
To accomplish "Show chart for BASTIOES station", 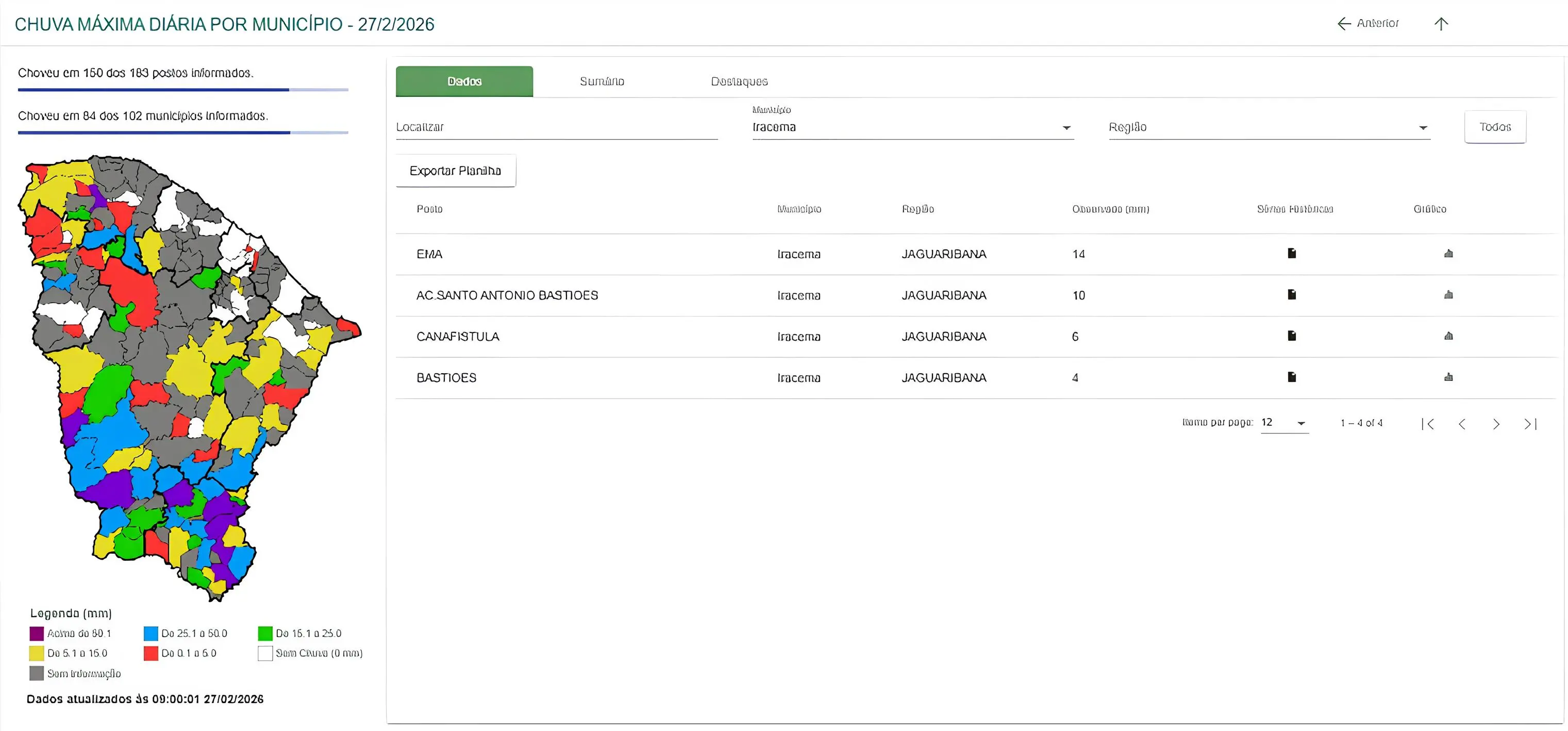I will coord(1448,377).
